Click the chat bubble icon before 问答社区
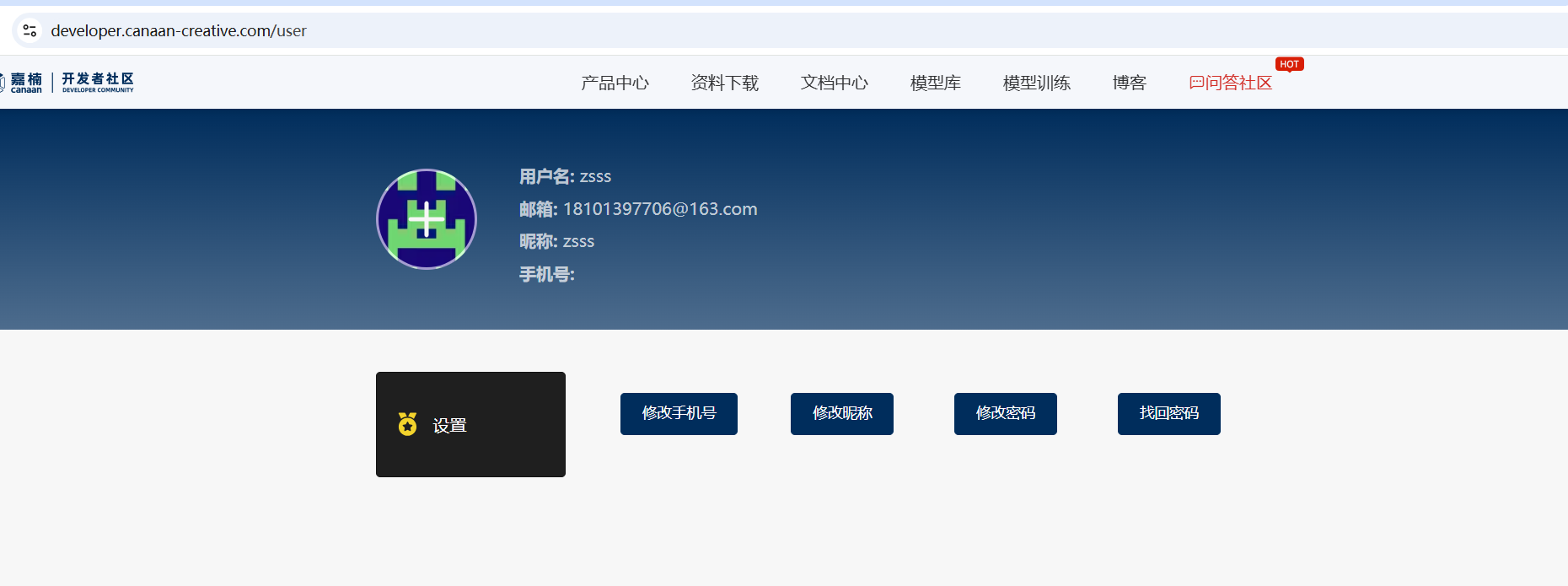 coord(1196,83)
